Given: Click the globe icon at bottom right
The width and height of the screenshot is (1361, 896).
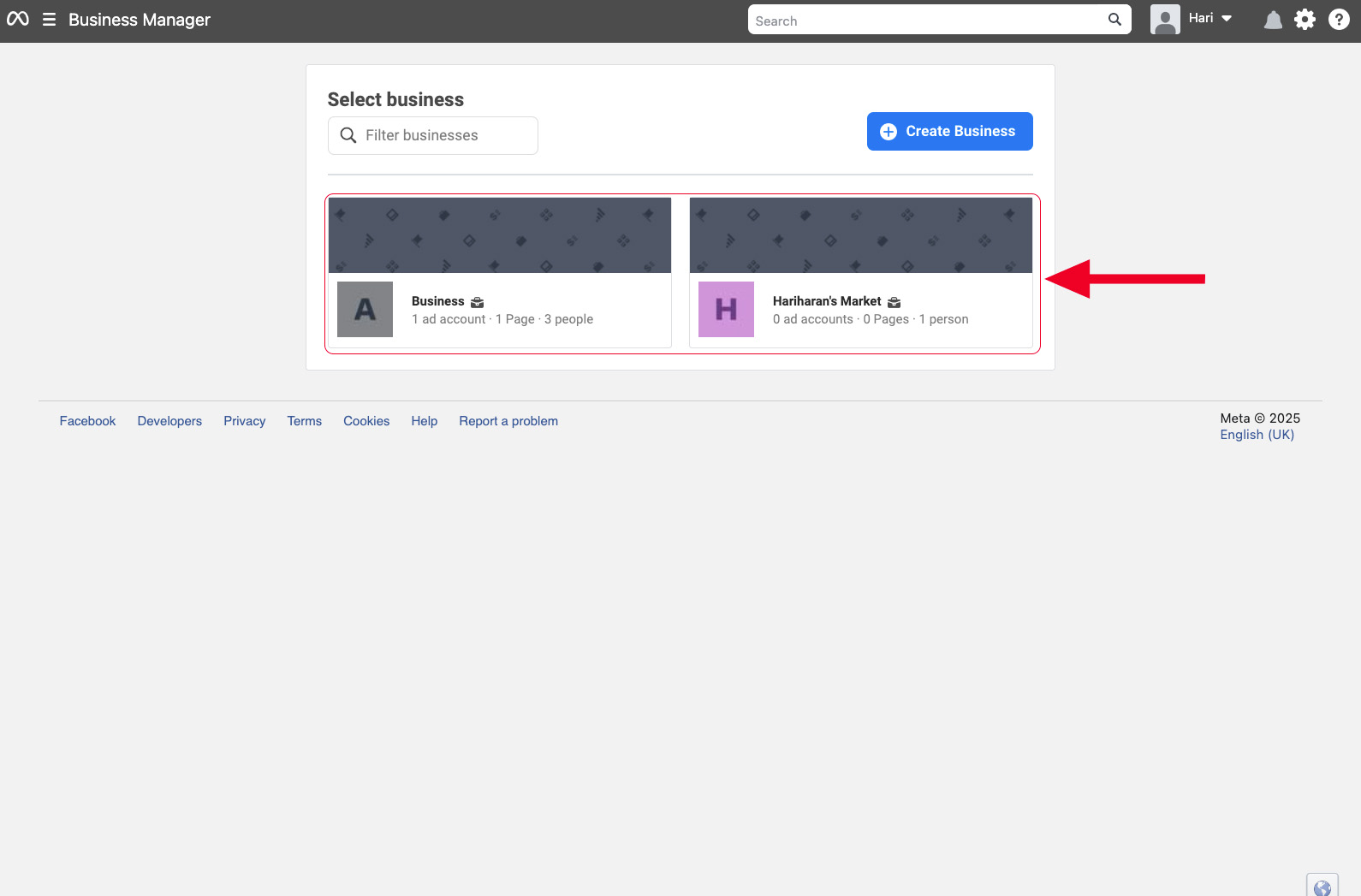Looking at the screenshot, I should (1322, 887).
